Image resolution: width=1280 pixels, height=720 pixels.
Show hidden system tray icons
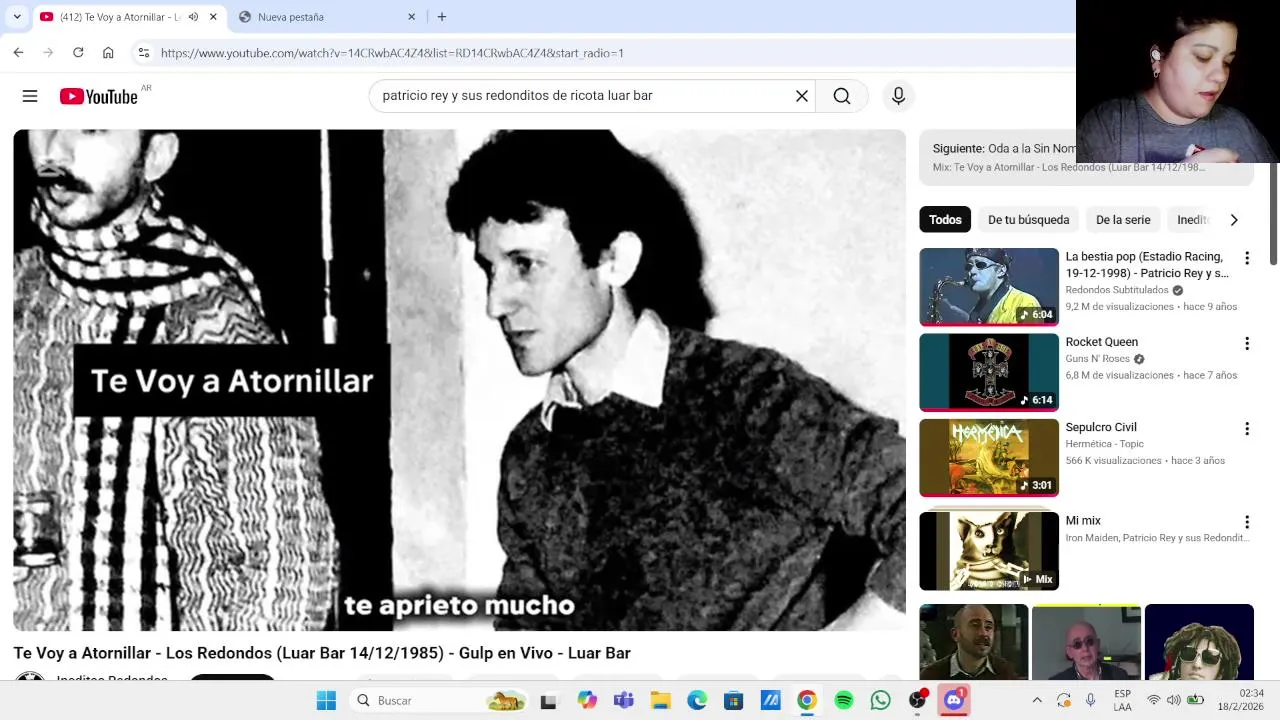(1037, 701)
